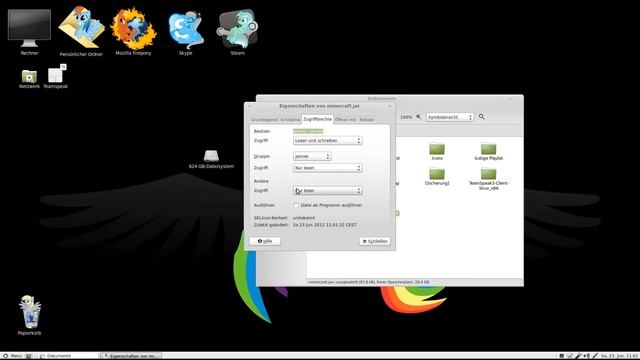Switch to the Embleme tab
Screen dimensions: 640x360
pos(290,120)
